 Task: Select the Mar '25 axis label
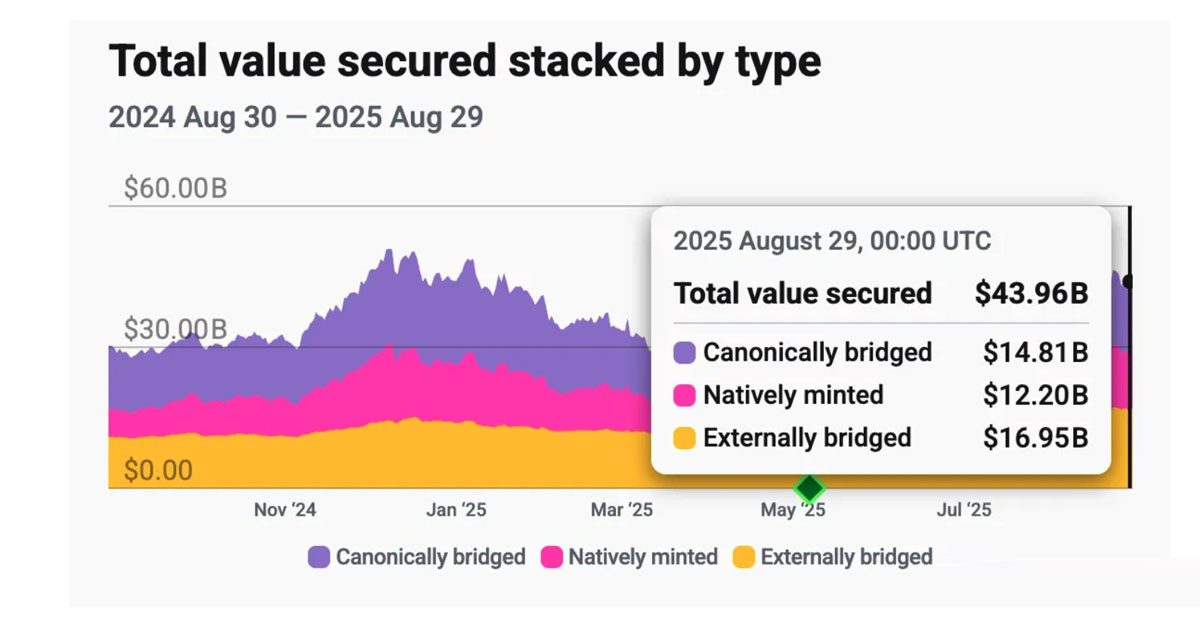point(622,510)
